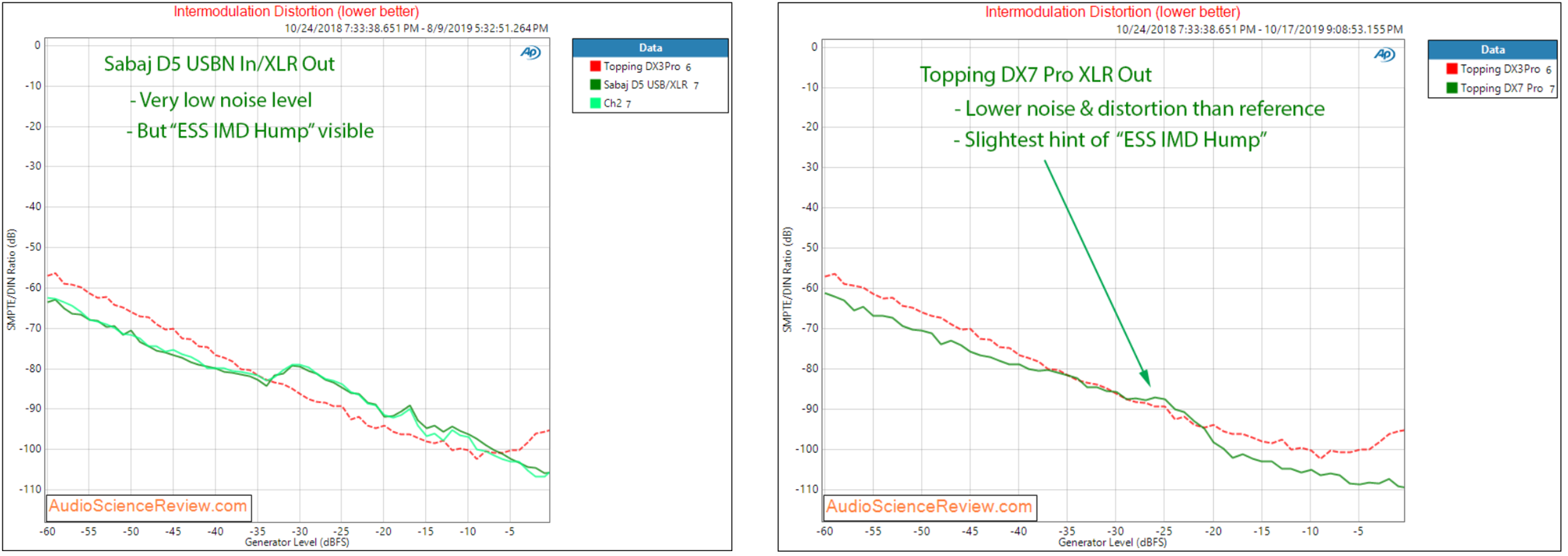
Task: Click 'Topping DX7 Pro' legend label
Action: (x=1501, y=88)
